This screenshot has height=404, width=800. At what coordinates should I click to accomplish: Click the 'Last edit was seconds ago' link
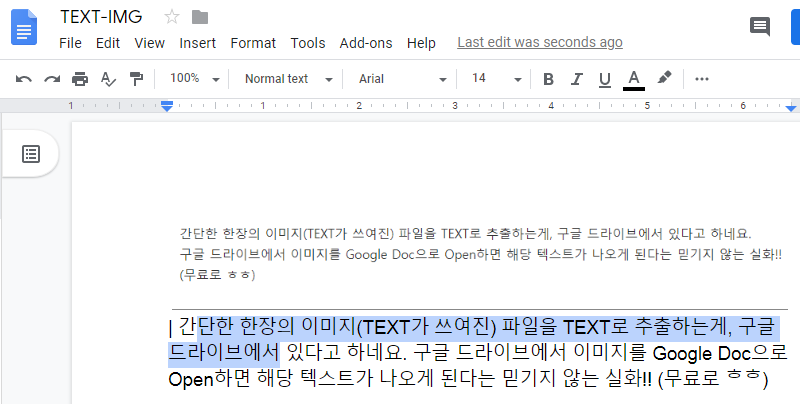[540, 42]
